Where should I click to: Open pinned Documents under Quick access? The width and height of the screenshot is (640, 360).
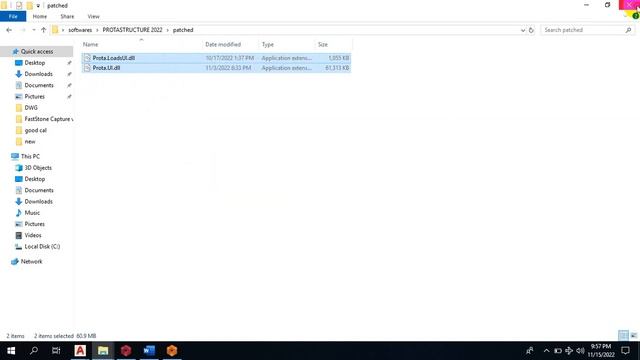click(x=39, y=85)
